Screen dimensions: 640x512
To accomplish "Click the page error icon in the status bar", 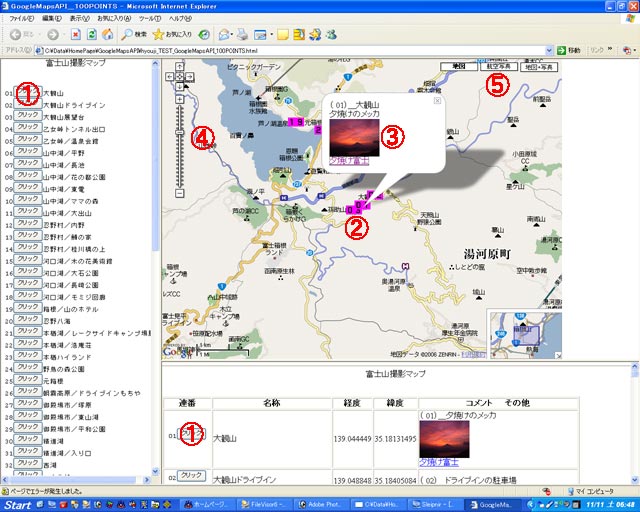I will point(5,492).
